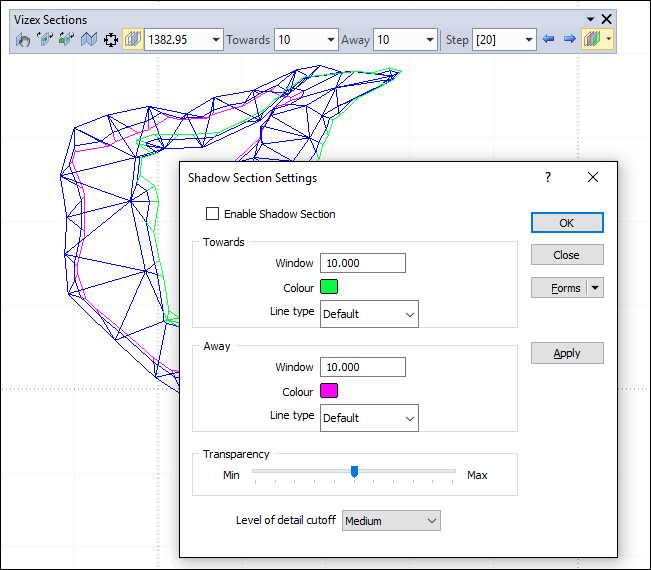This screenshot has width=651, height=570.
Task: Step to previous section with left arrow
Action: [x=548, y=39]
